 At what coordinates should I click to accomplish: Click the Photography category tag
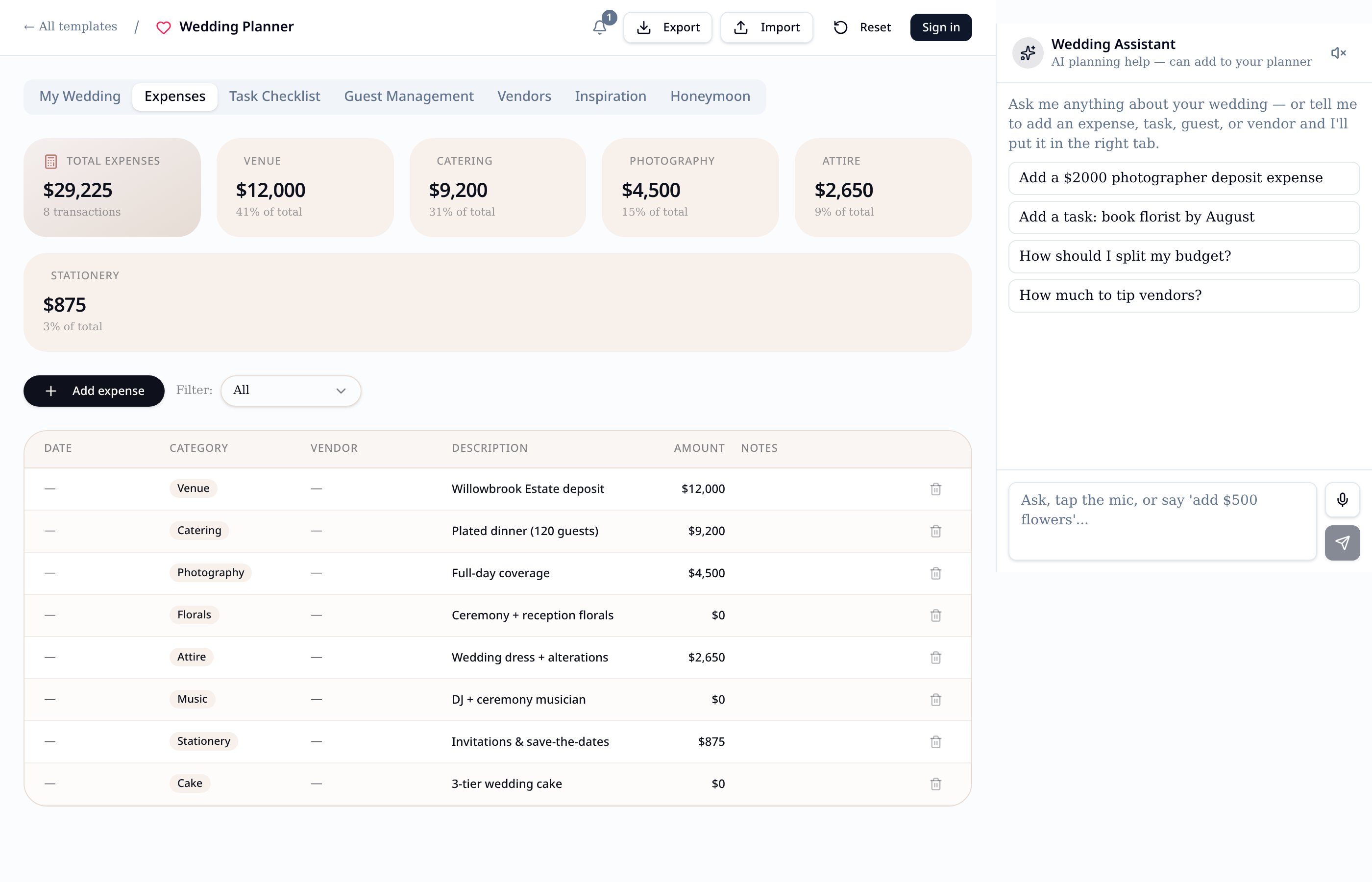pos(210,573)
